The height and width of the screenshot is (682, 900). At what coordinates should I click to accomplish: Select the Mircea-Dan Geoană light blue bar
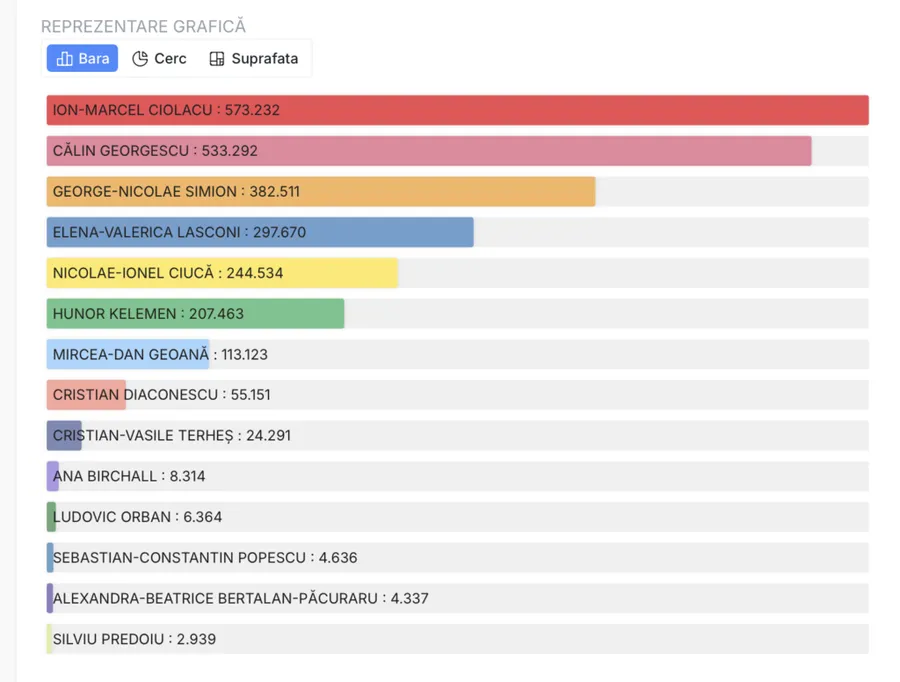128,355
